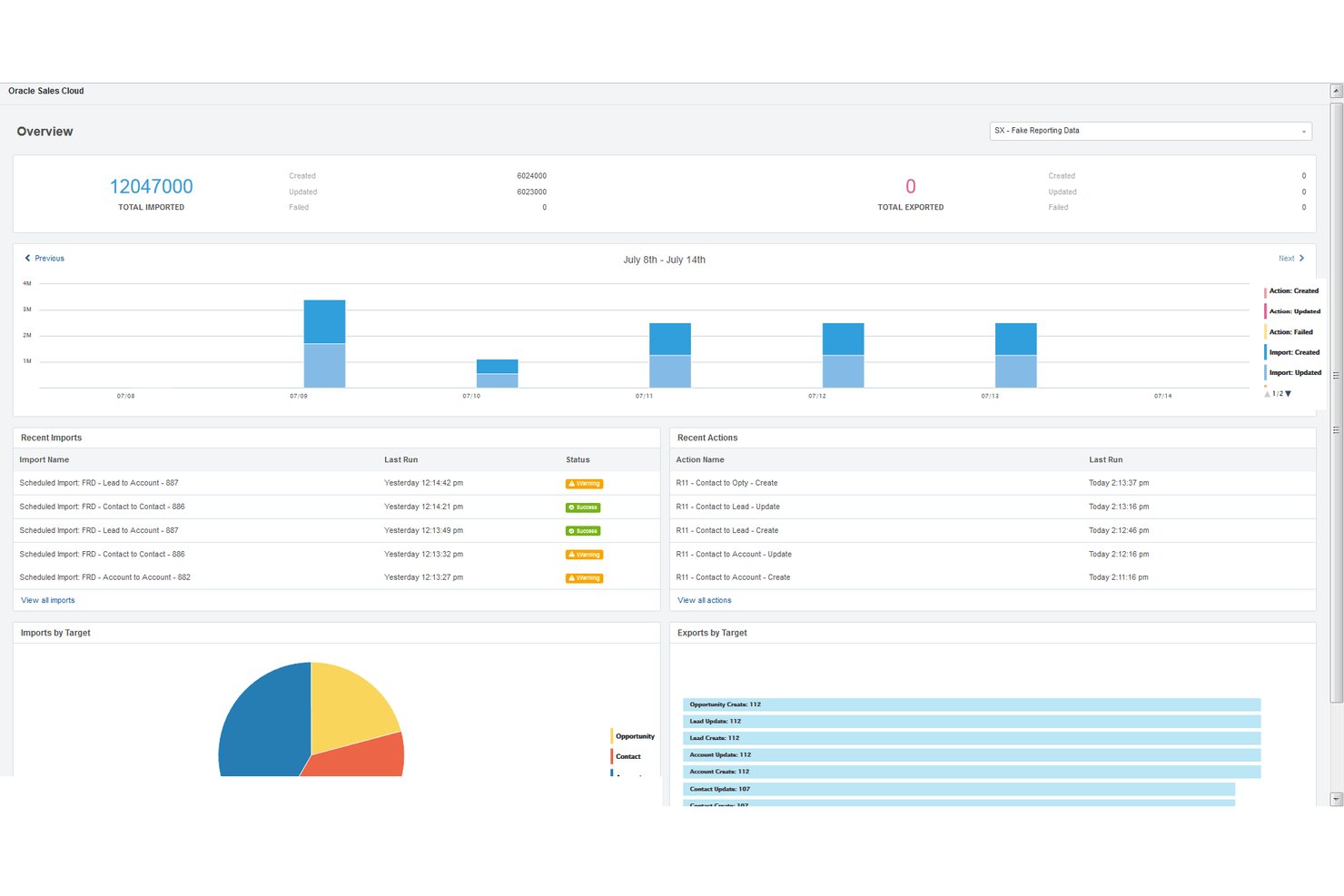Click the Lead Update: 112 export bar
Screen dimensions: 1344x896
pyautogui.click(x=972, y=722)
